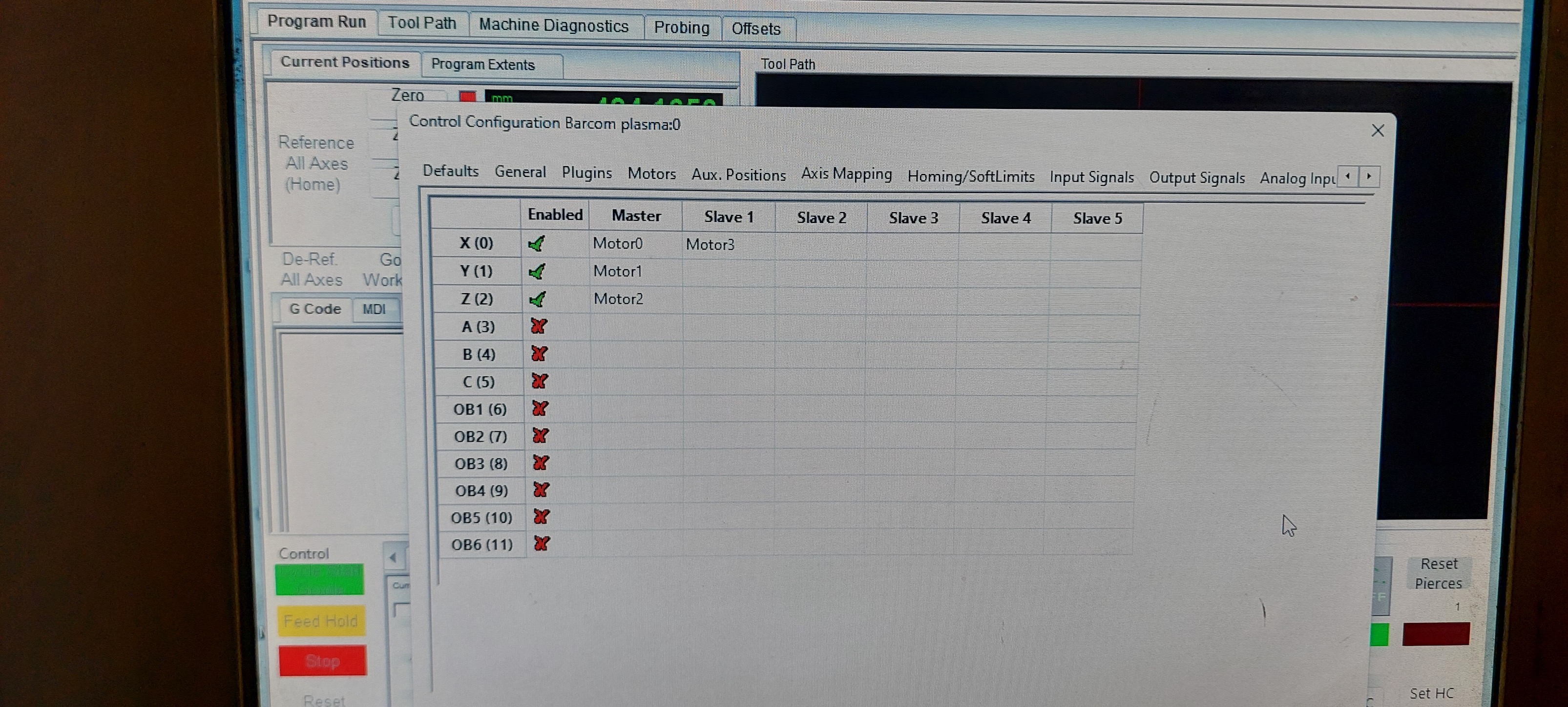Image resolution: width=1568 pixels, height=707 pixels.
Task: Open X axis Slave 1 Motor3 cell
Action: tap(710, 245)
